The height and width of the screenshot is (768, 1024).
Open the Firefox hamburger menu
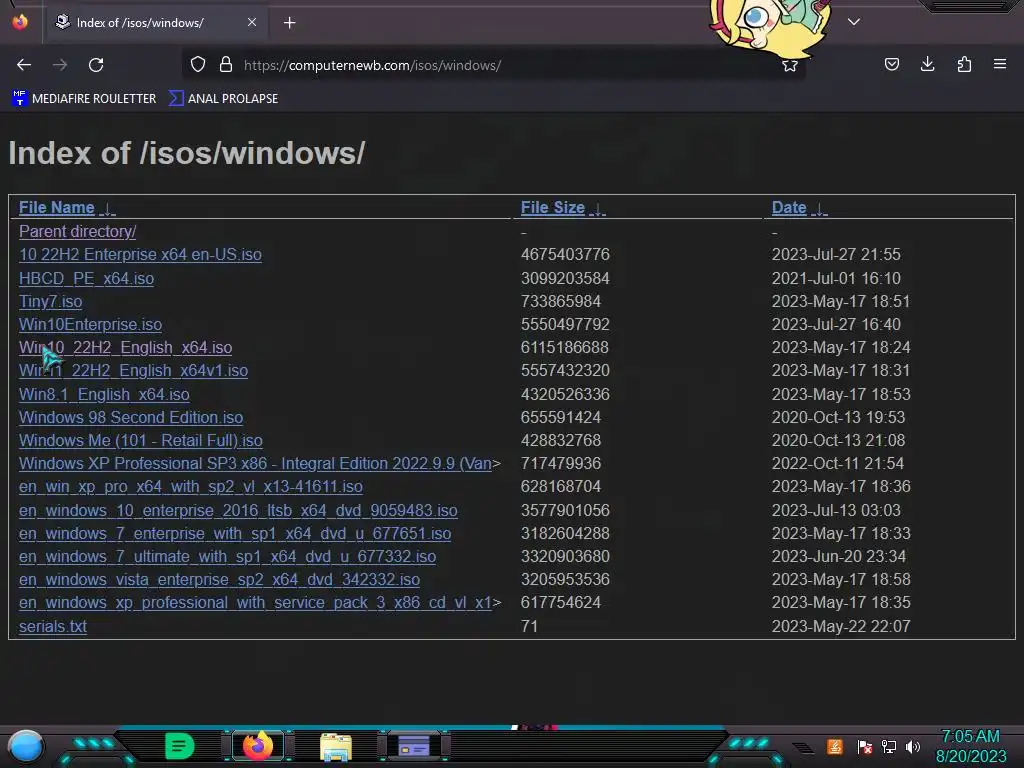pyautogui.click(x=1000, y=64)
